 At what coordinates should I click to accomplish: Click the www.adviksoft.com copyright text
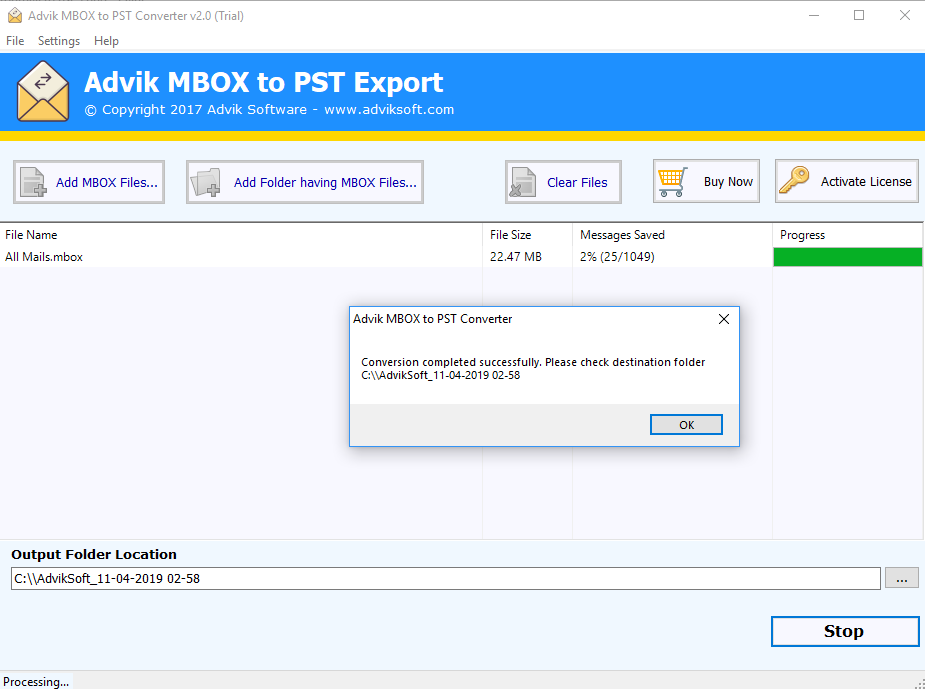point(389,110)
